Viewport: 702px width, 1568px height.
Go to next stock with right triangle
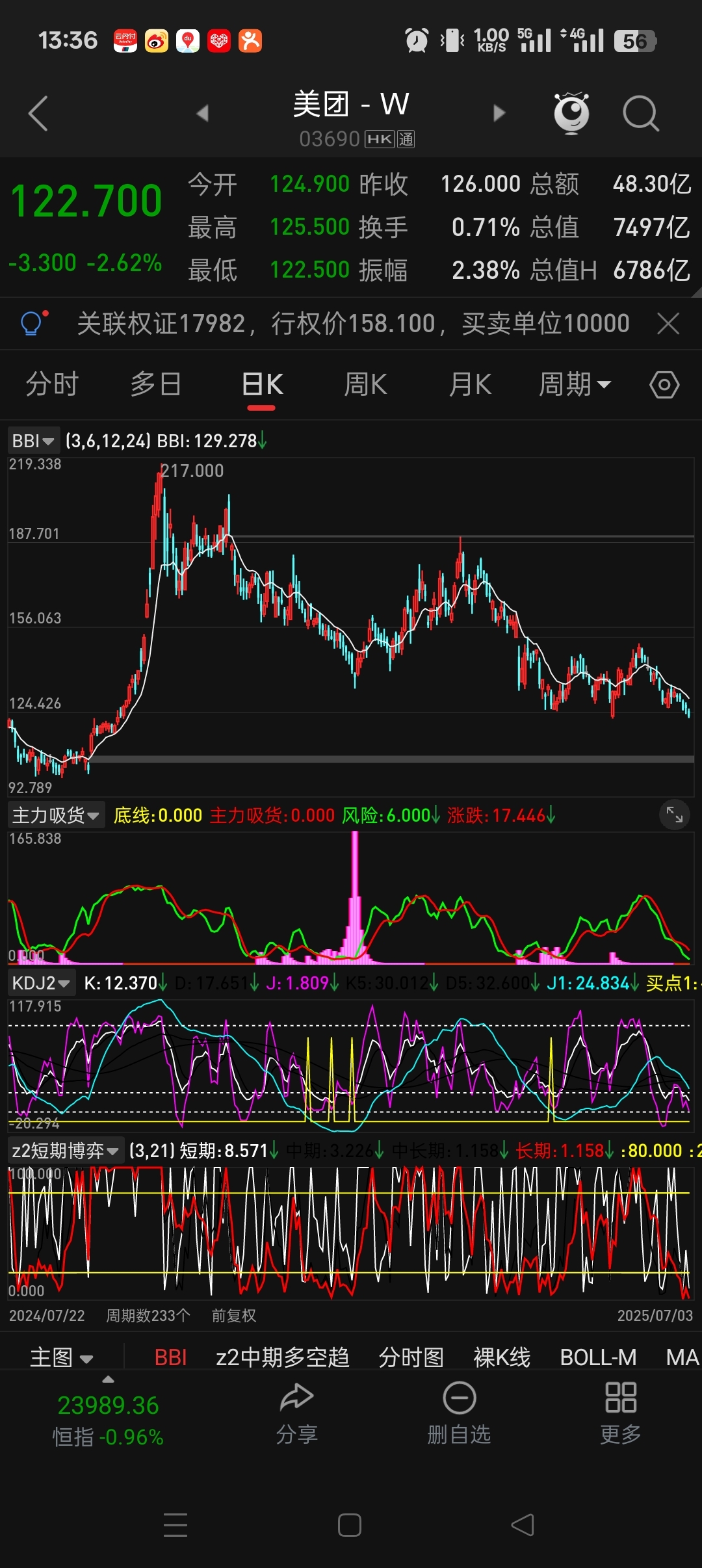[x=499, y=113]
